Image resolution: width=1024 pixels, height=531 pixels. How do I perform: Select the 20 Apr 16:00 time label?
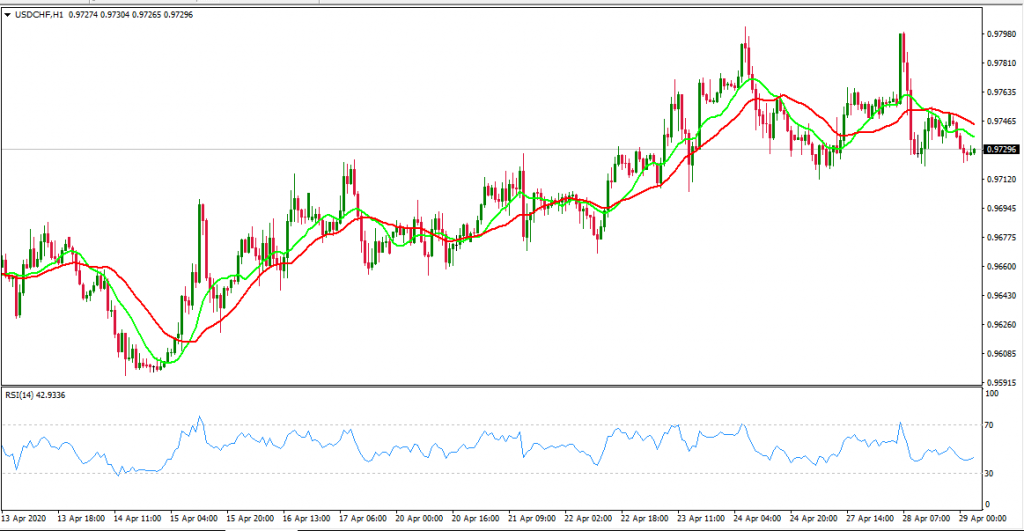coord(477,519)
